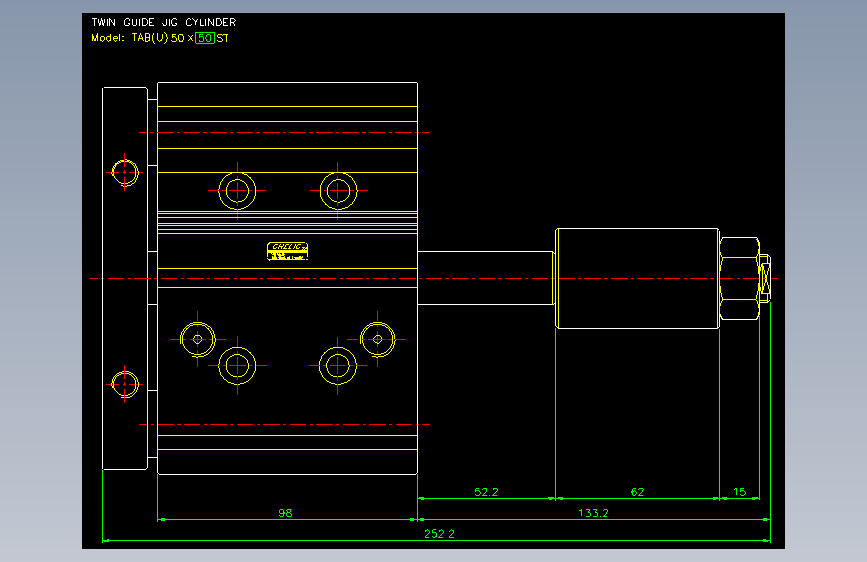Click the "ST" suffix in the model name
Screen dimensions: 867x562
click(222, 38)
